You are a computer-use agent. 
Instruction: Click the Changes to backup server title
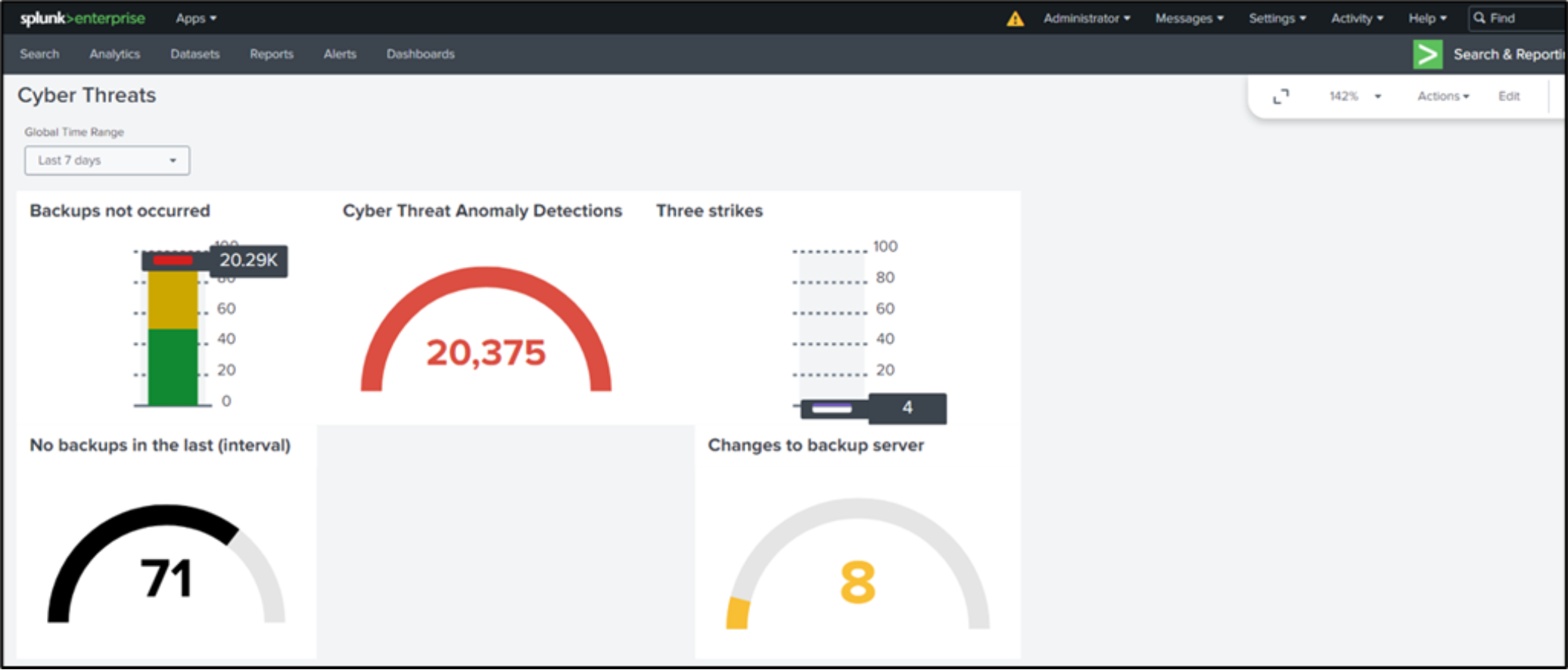pyautogui.click(x=816, y=445)
